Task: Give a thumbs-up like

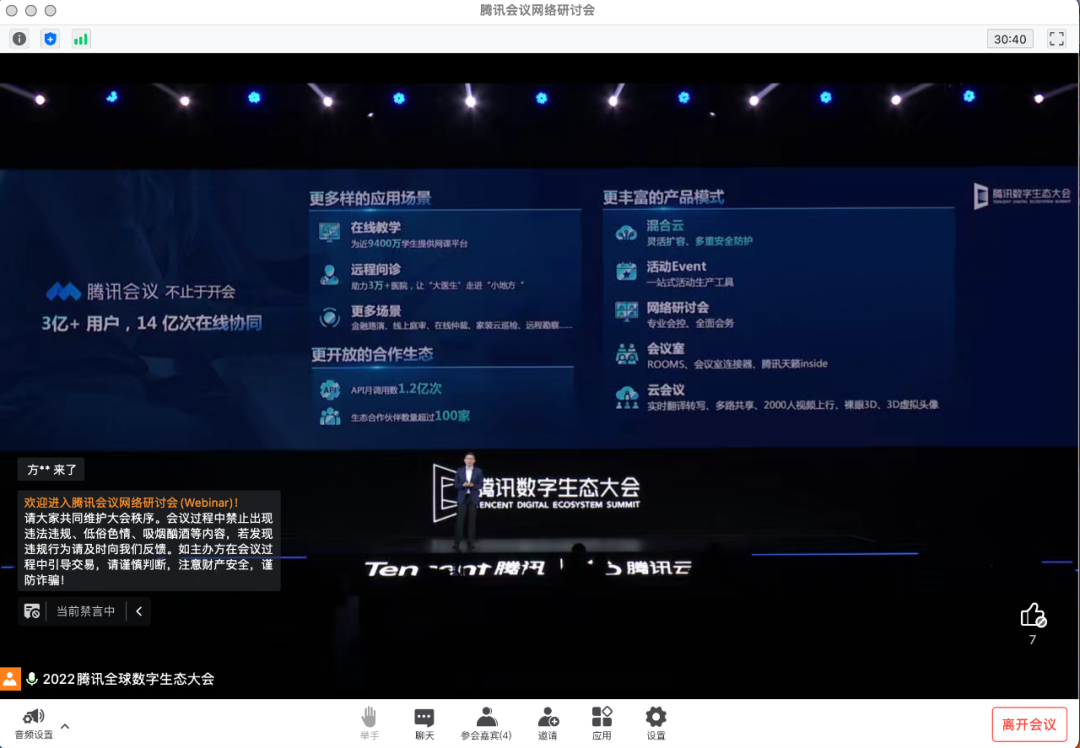Action: tap(1033, 615)
